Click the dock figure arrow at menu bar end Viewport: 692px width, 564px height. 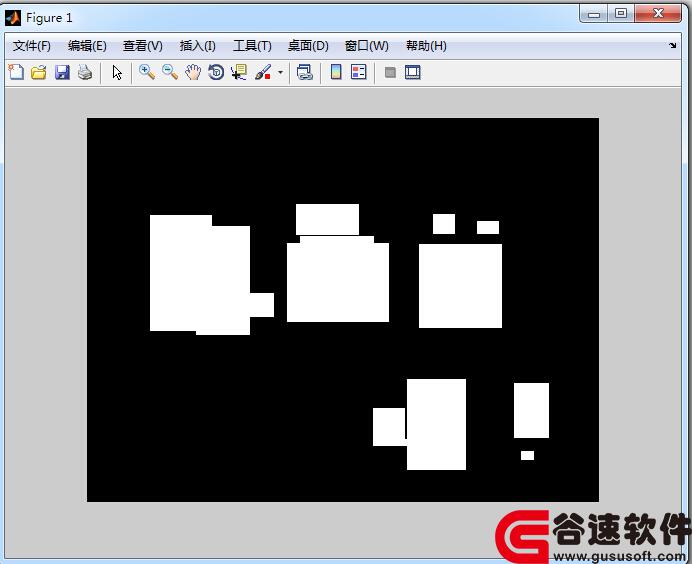coord(673,45)
